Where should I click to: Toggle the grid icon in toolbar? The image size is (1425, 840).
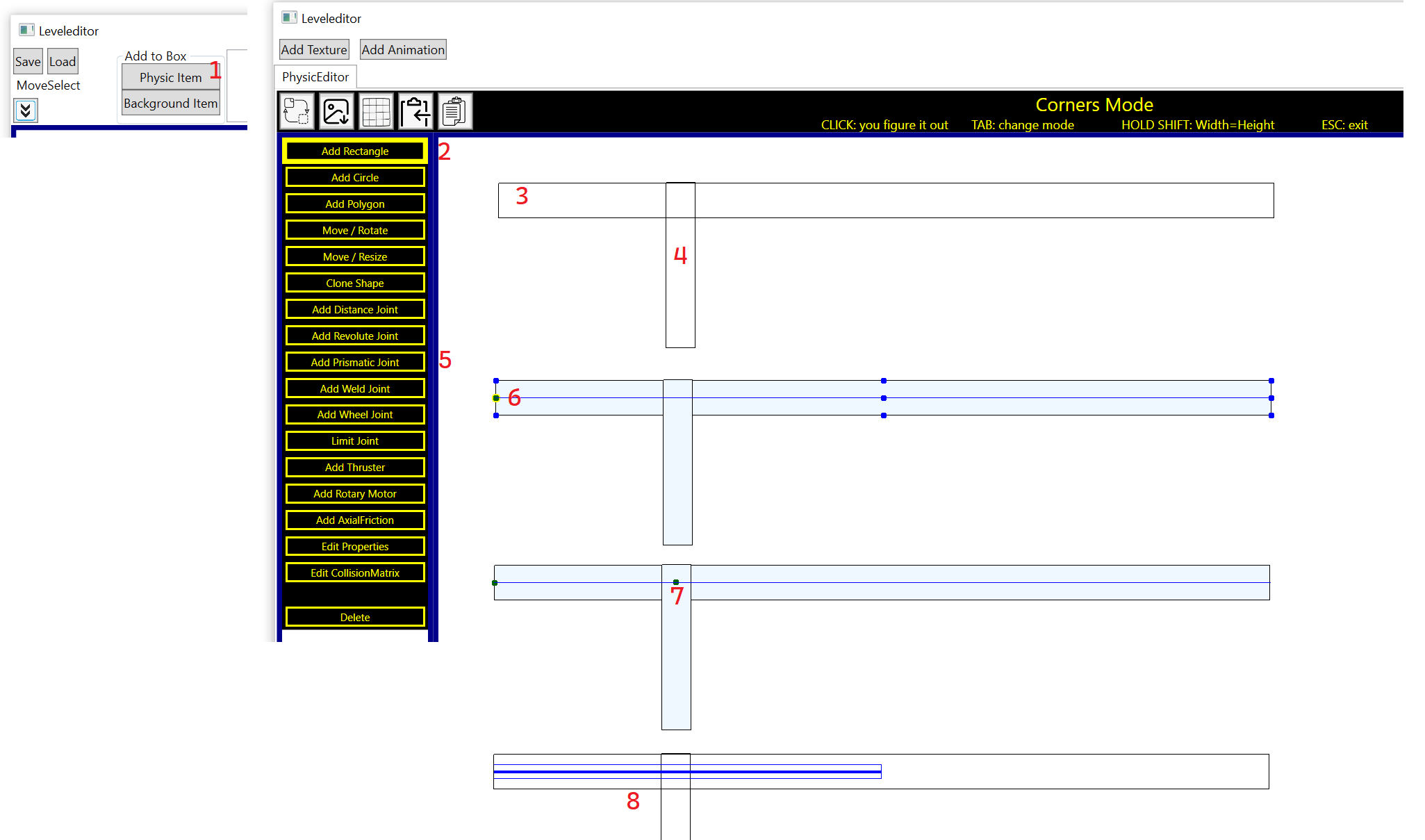[x=376, y=111]
